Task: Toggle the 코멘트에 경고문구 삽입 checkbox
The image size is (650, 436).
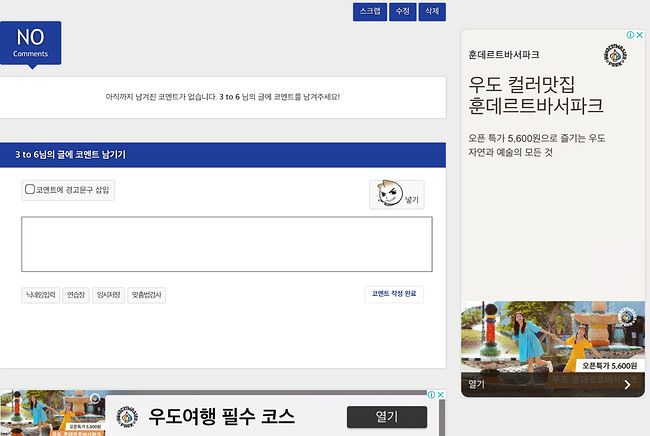Action: pos(30,189)
